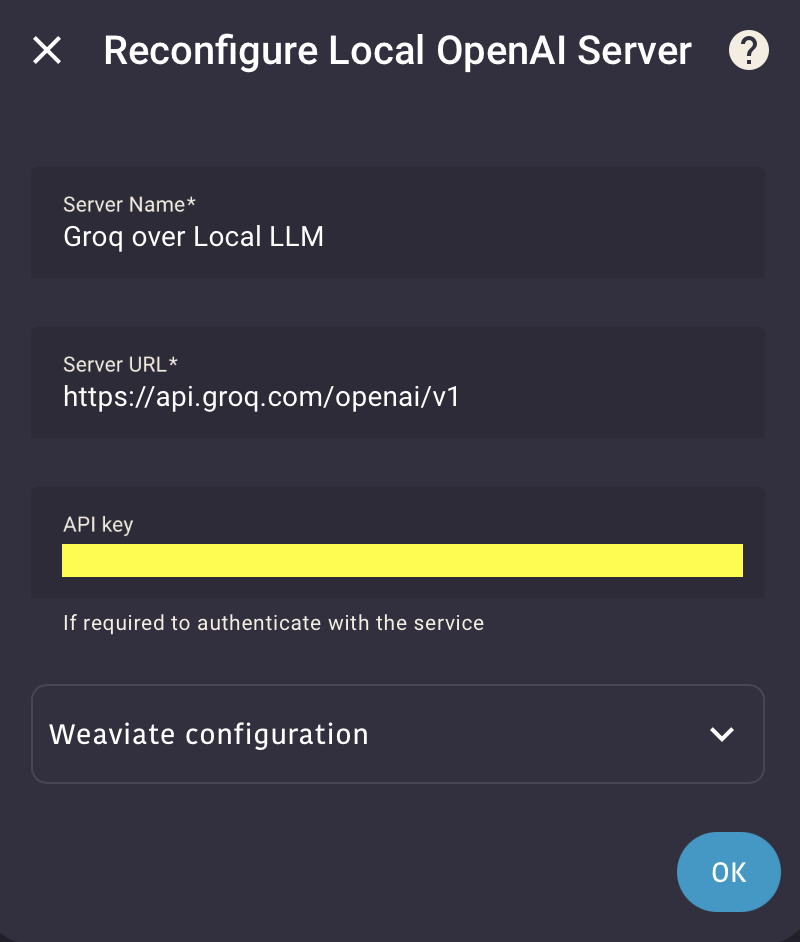This screenshot has height=942, width=800.
Task: Click the "API key" label
Action: coord(98,524)
